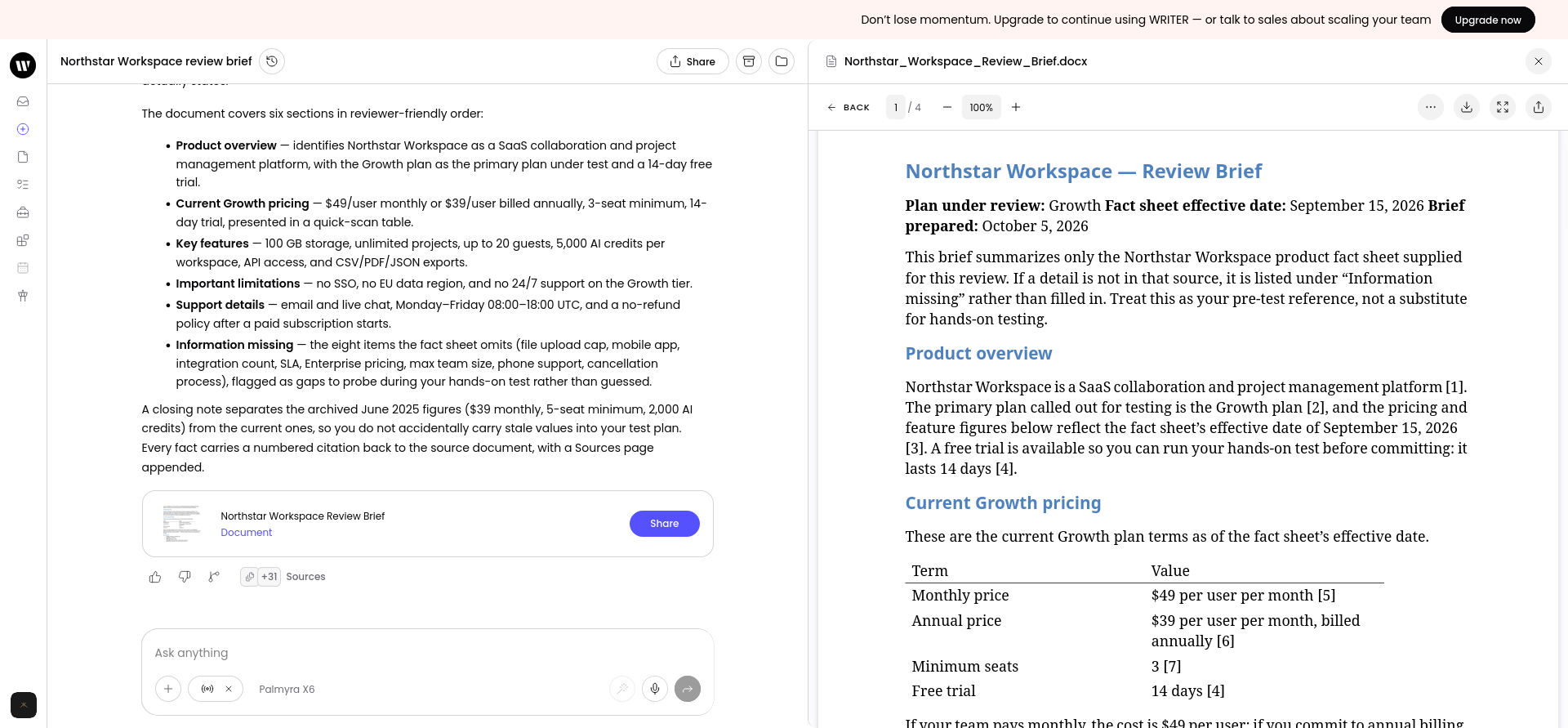This screenshot has width=1568, height=728.
Task: Close the document preview panel
Action: tap(1539, 61)
